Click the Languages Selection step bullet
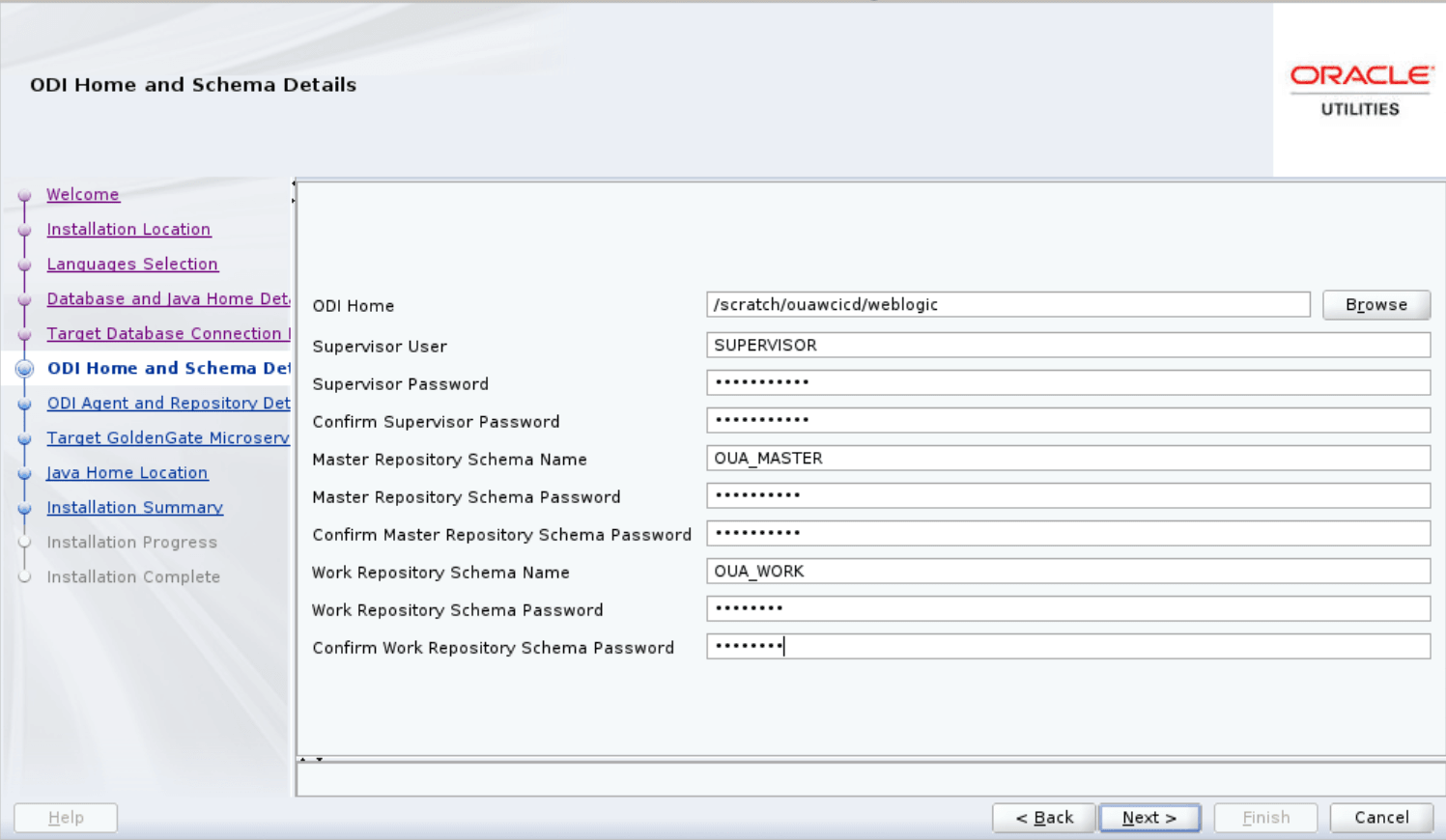This screenshot has height=840, width=1446. click(25, 265)
